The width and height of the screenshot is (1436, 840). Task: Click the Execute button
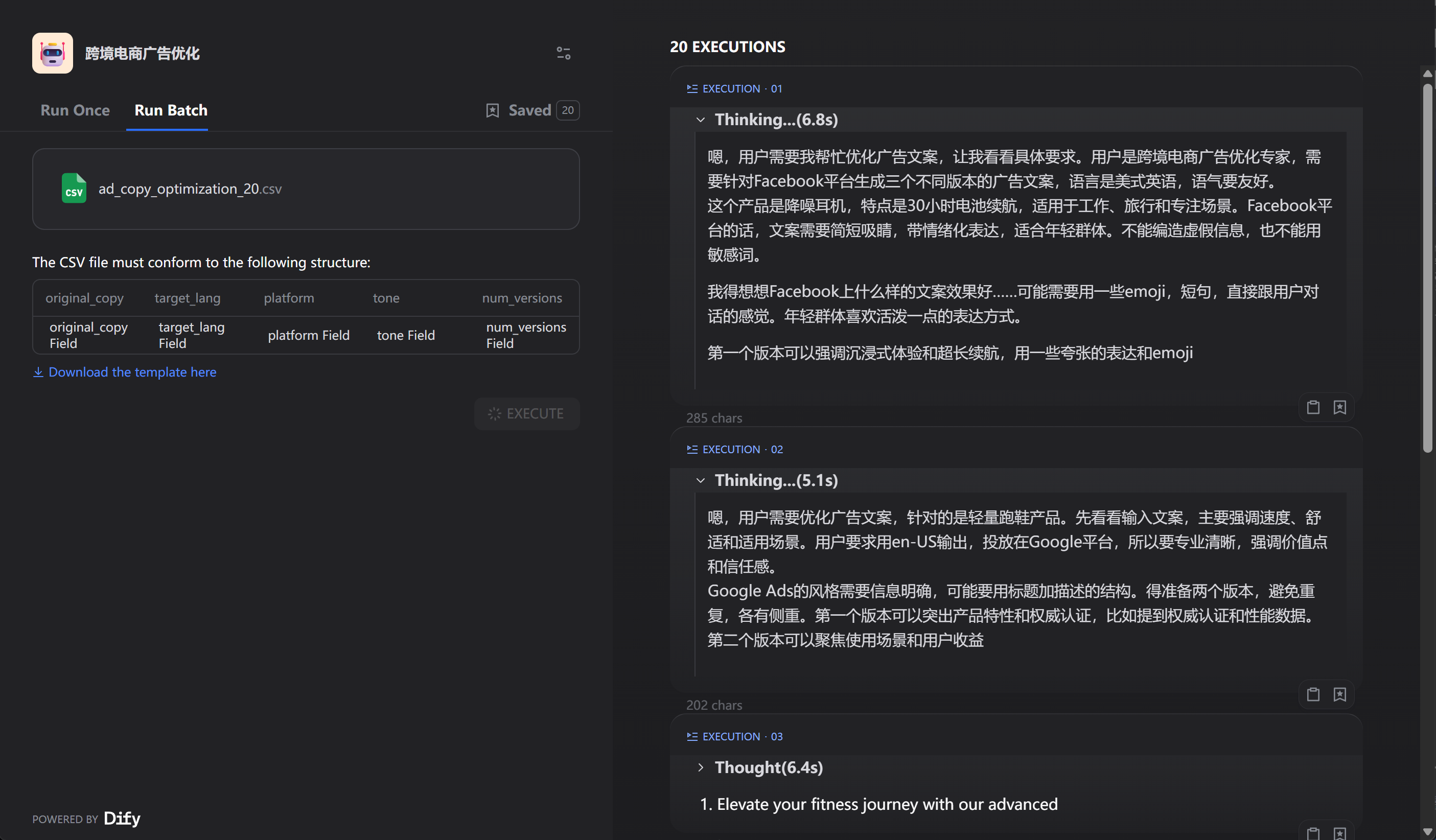526,414
